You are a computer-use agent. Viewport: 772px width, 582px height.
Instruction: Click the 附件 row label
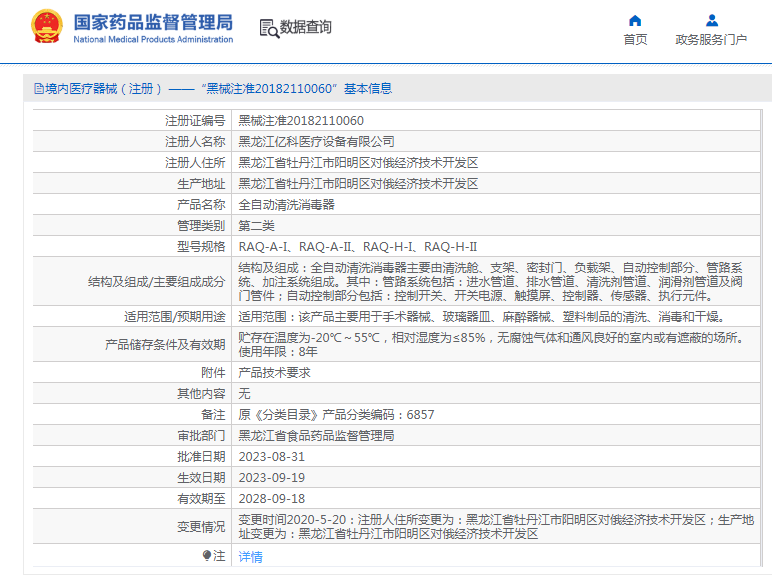click(213, 373)
